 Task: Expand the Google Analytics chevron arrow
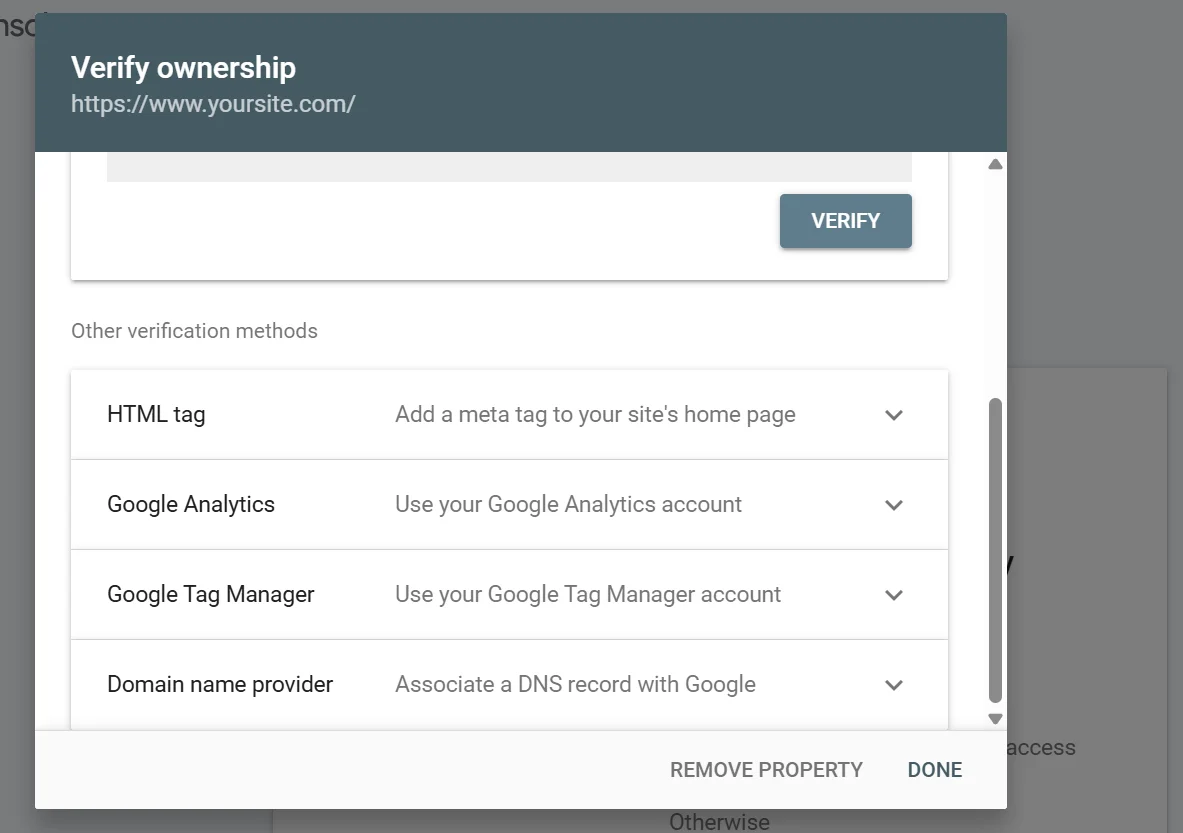tap(894, 505)
